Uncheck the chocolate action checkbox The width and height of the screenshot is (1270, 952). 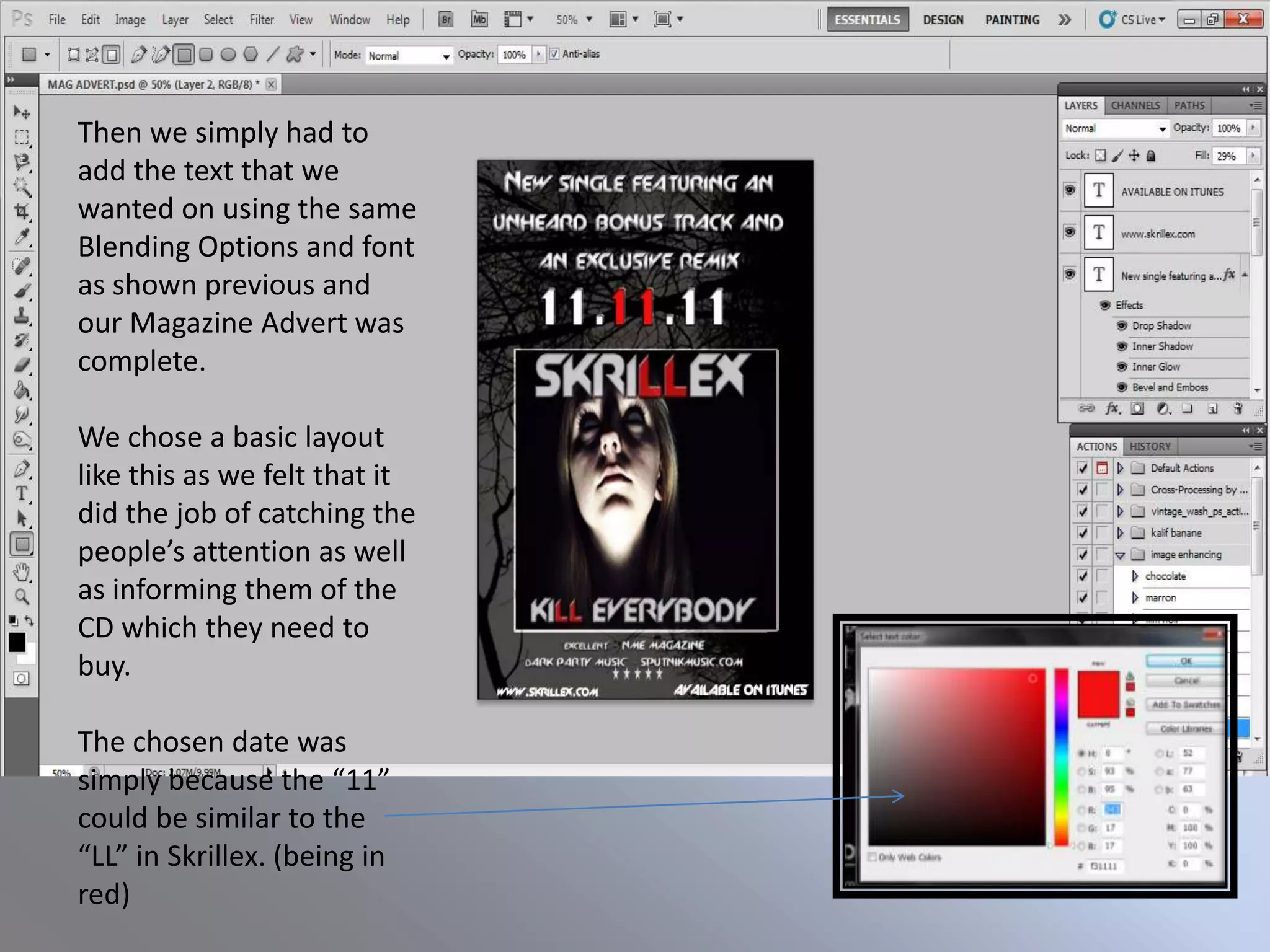pyautogui.click(x=1083, y=576)
